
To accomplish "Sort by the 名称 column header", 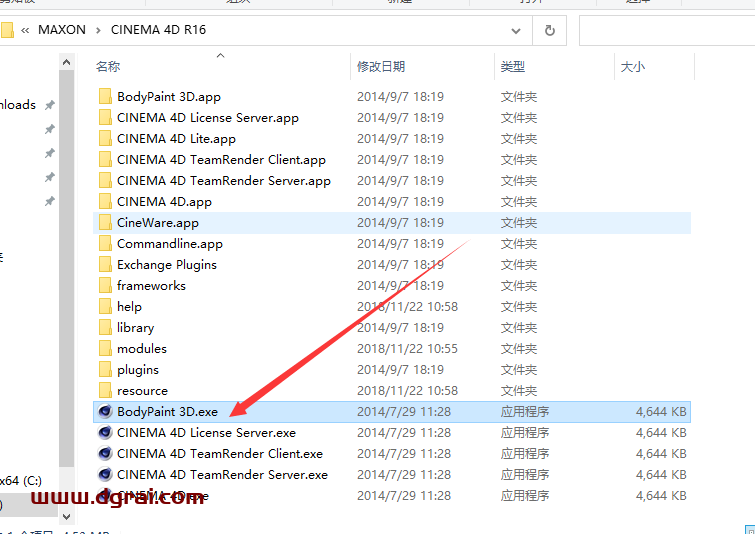I will tap(108, 66).
